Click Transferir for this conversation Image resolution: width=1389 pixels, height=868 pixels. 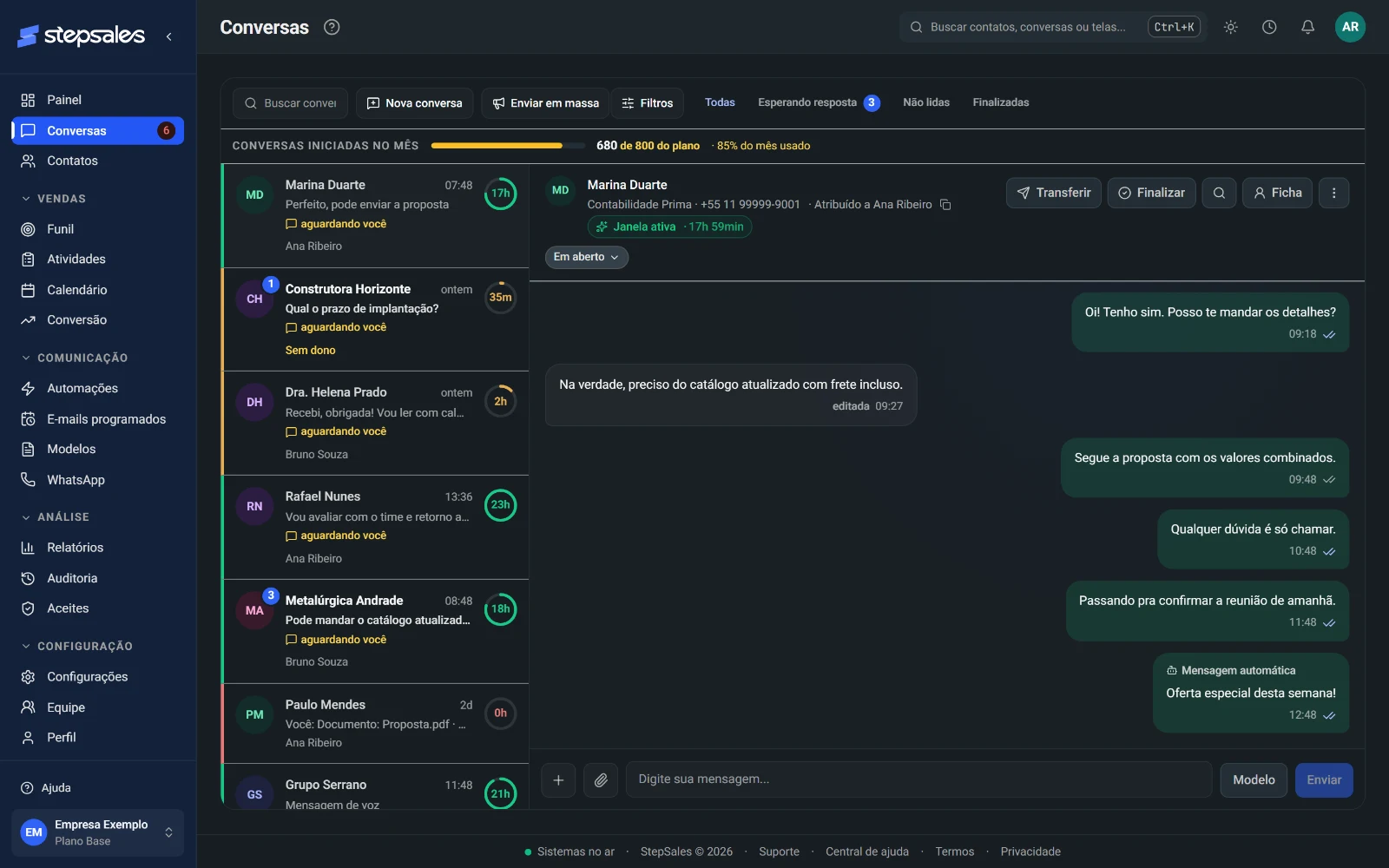pos(1054,193)
